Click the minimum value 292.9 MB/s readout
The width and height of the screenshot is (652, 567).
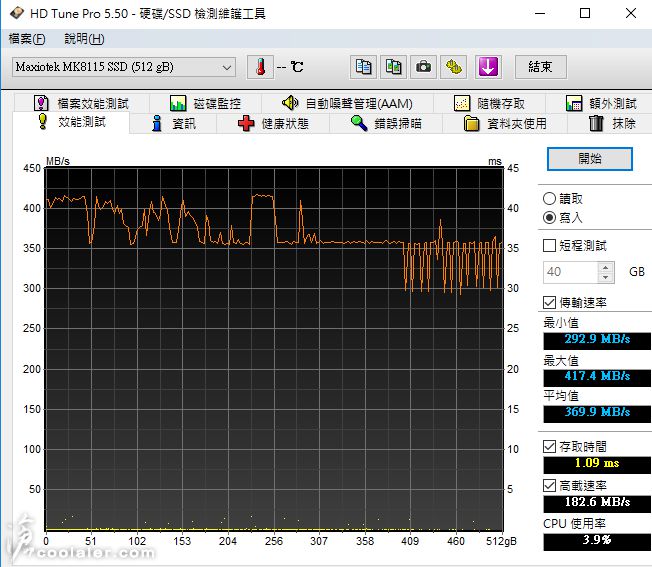pos(597,340)
